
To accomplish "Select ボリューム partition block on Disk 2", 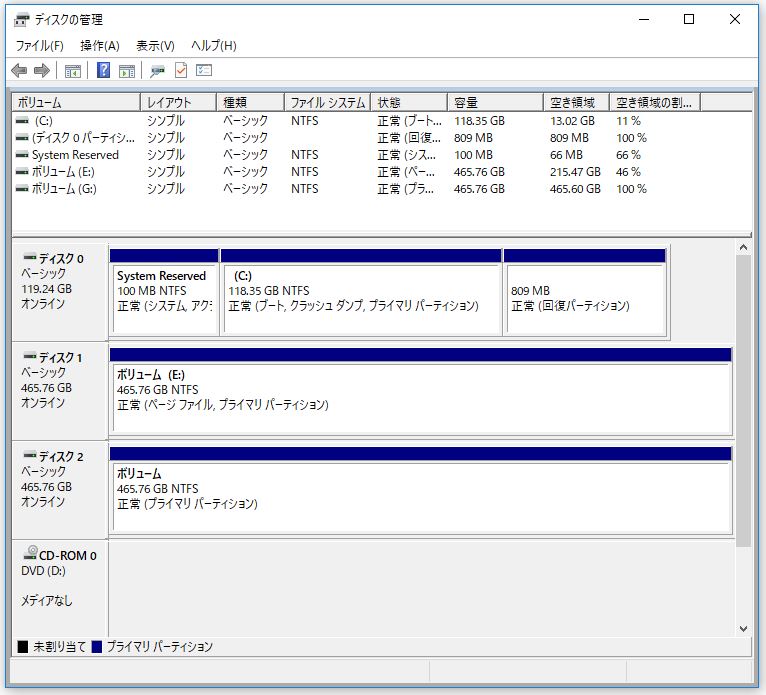I will pos(421,491).
